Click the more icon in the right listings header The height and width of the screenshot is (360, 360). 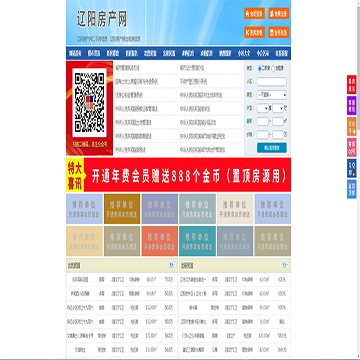coord(285,265)
